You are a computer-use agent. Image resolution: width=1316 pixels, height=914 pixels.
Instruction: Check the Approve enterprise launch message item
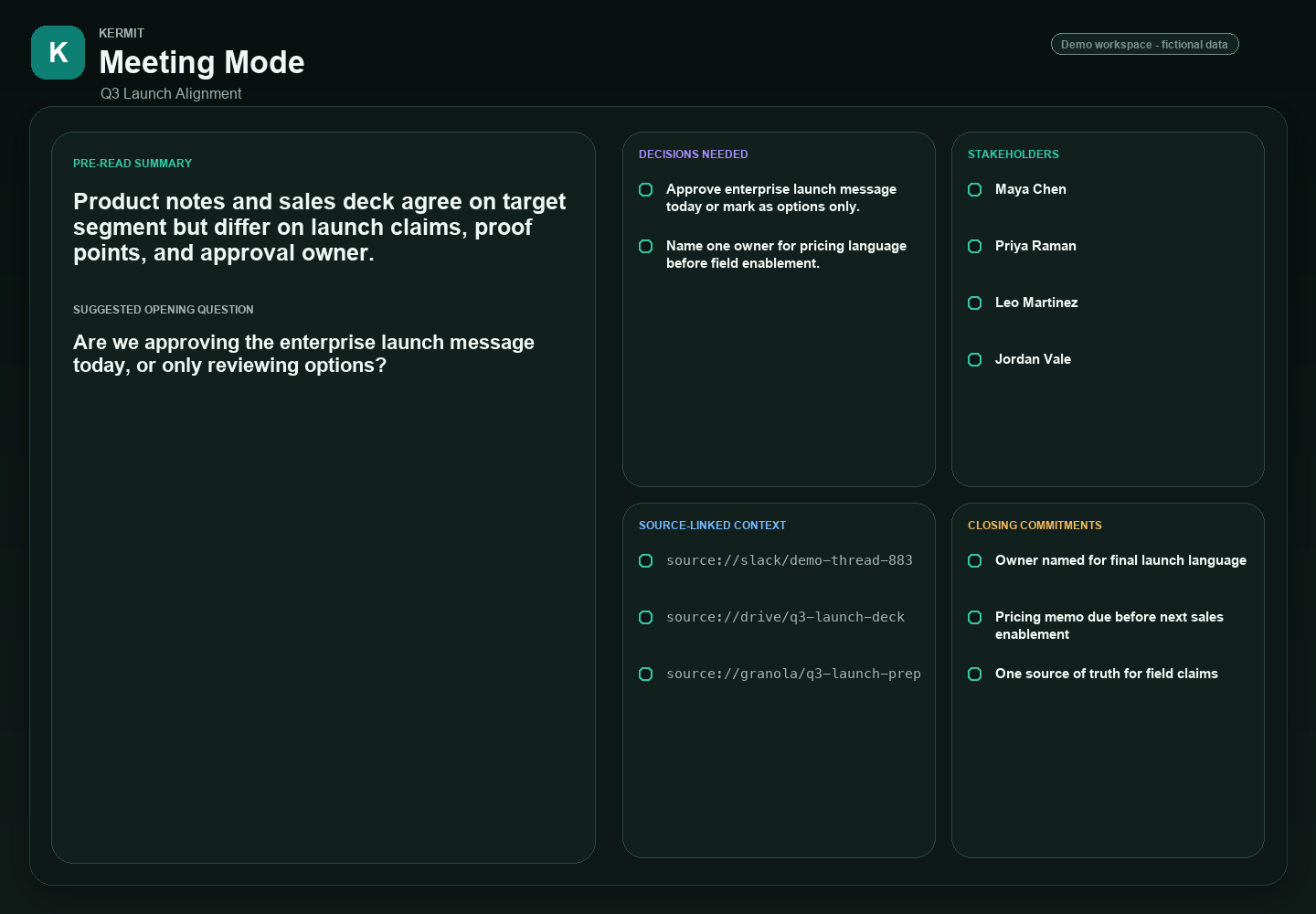pyautogui.click(x=645, y=189)
